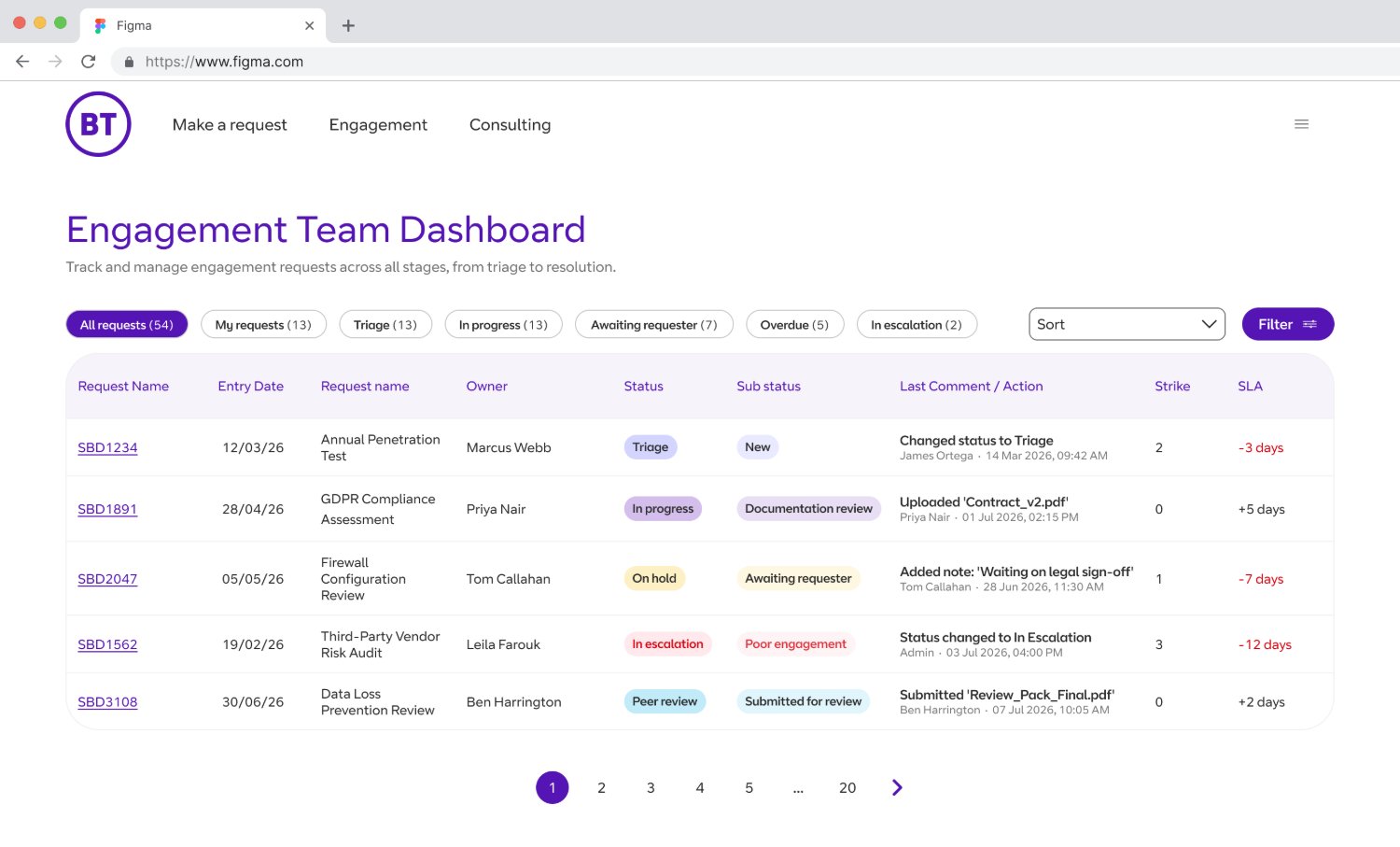Click Documentation review sub status badge
The height and width of the screenshot is (847, 1400).
(808, 508)
